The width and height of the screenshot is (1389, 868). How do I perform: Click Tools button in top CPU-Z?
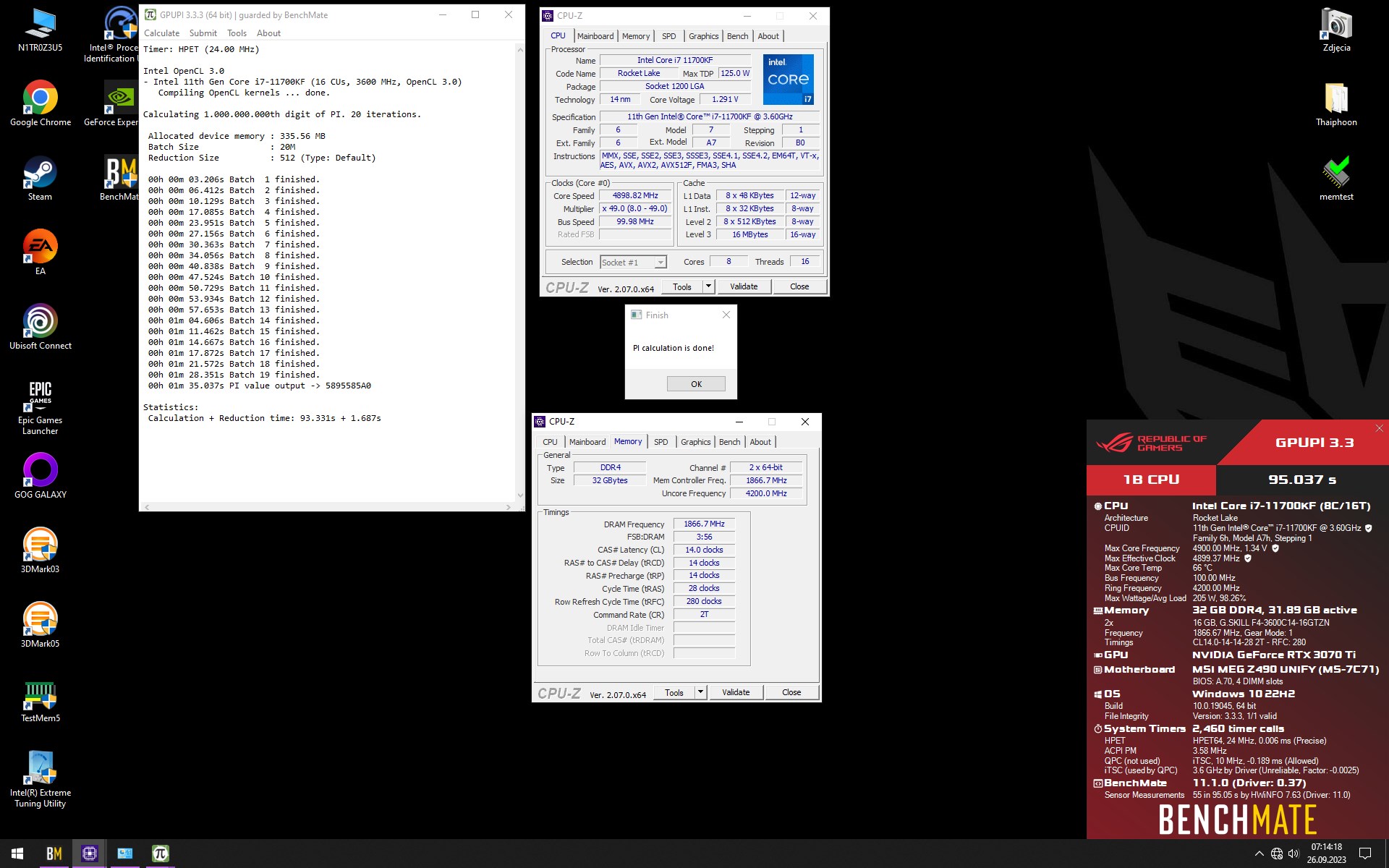pos(682,286)
